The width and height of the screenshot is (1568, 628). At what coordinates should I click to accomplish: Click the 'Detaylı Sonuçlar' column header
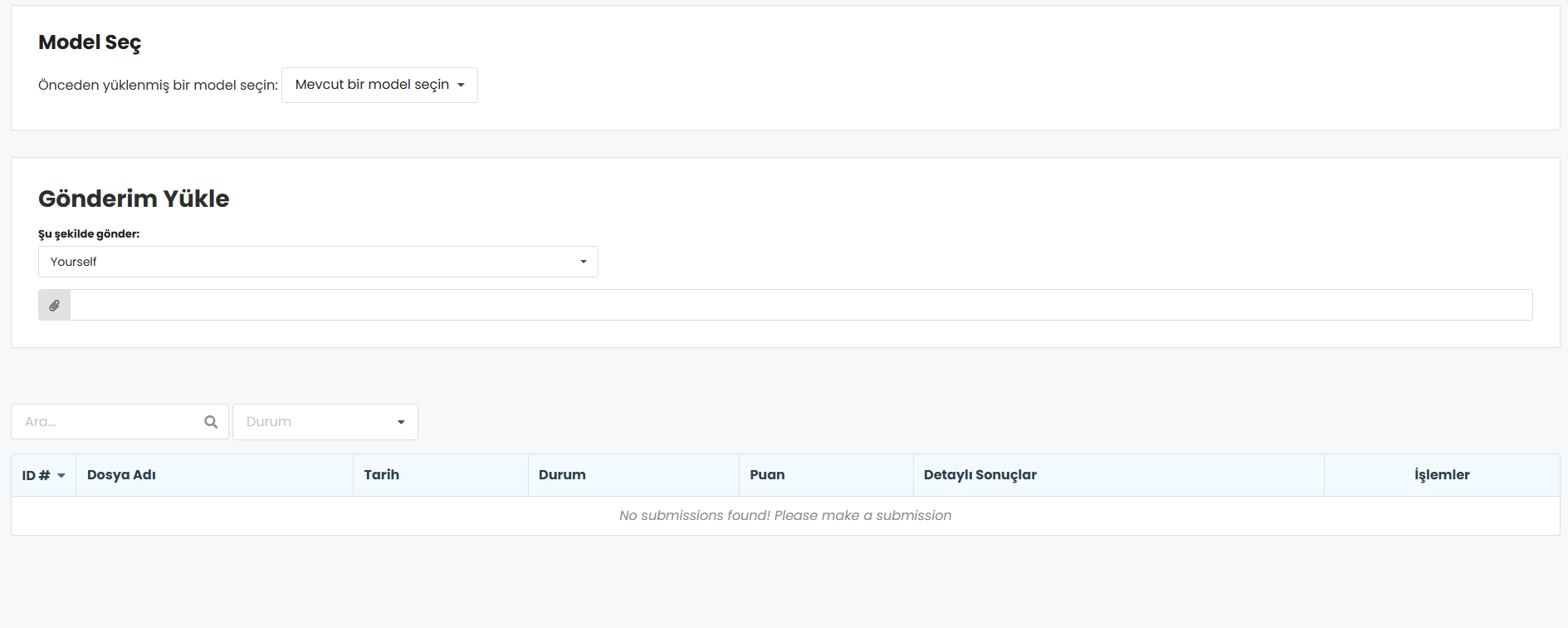click(x=979, y=475)
